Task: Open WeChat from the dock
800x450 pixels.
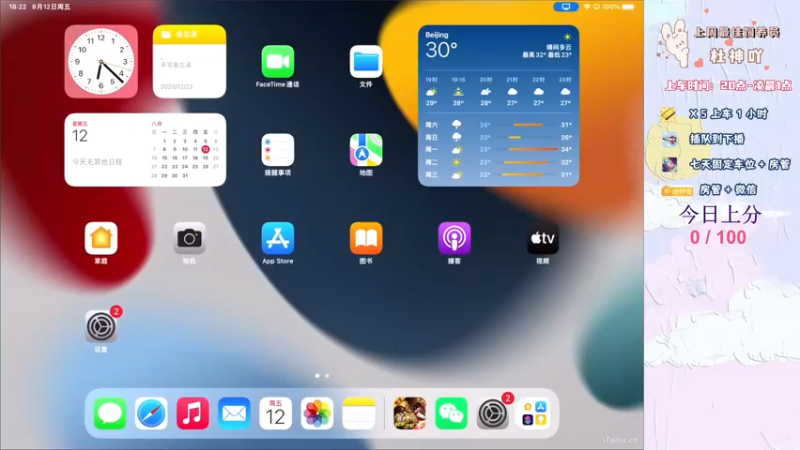Action: coord(451,413)
